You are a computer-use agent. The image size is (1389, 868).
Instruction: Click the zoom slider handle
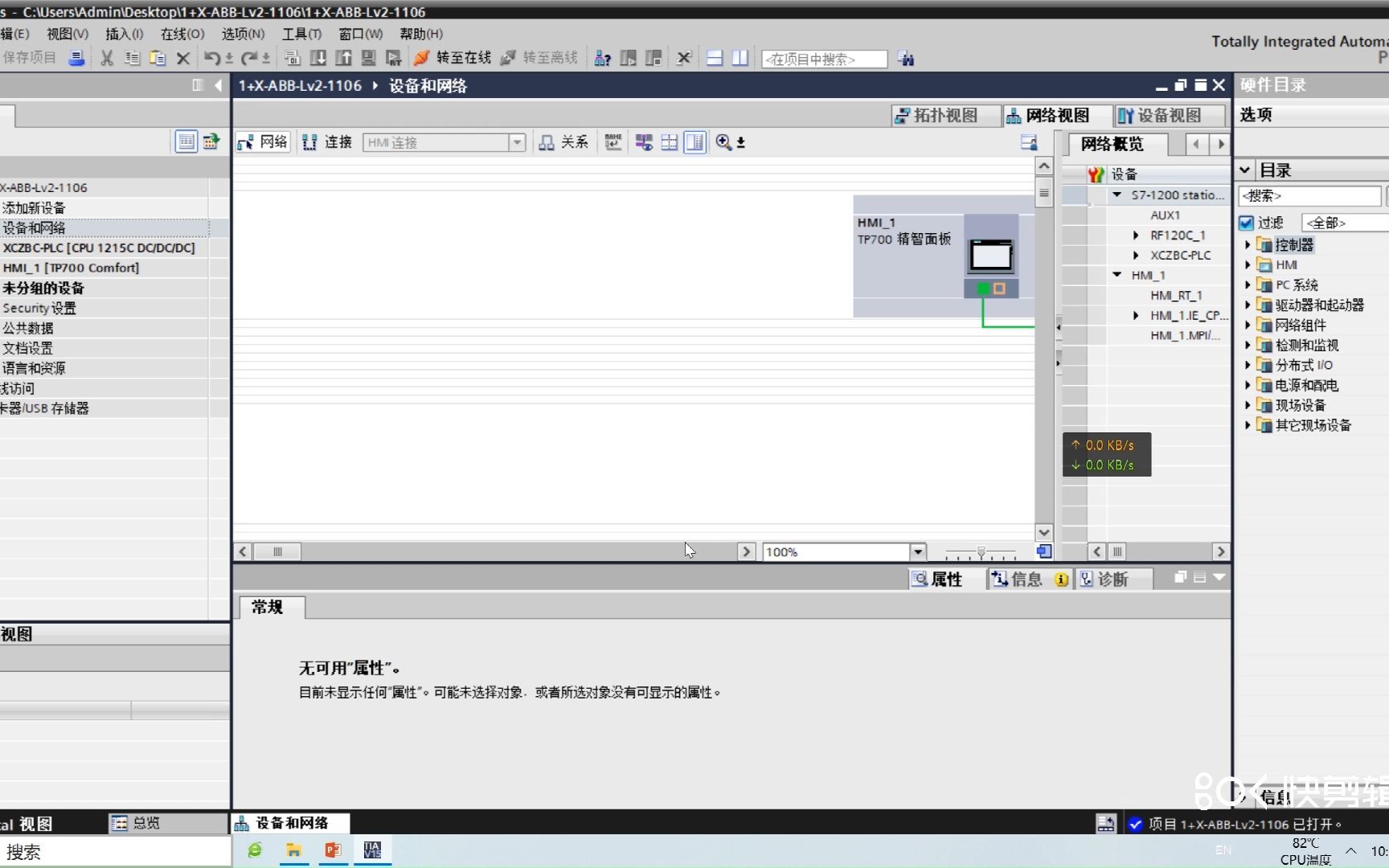[x=981, y=552]
